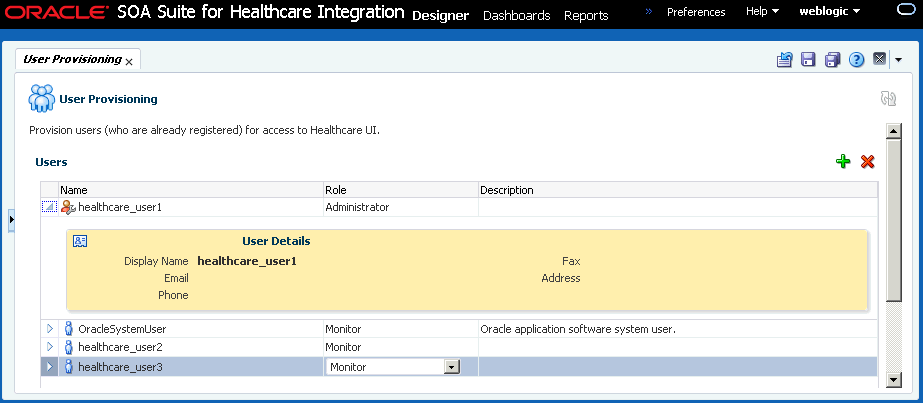This screenshot has height=403, width=923.
Task: Click the Description column header
Action: pos(678,190)
